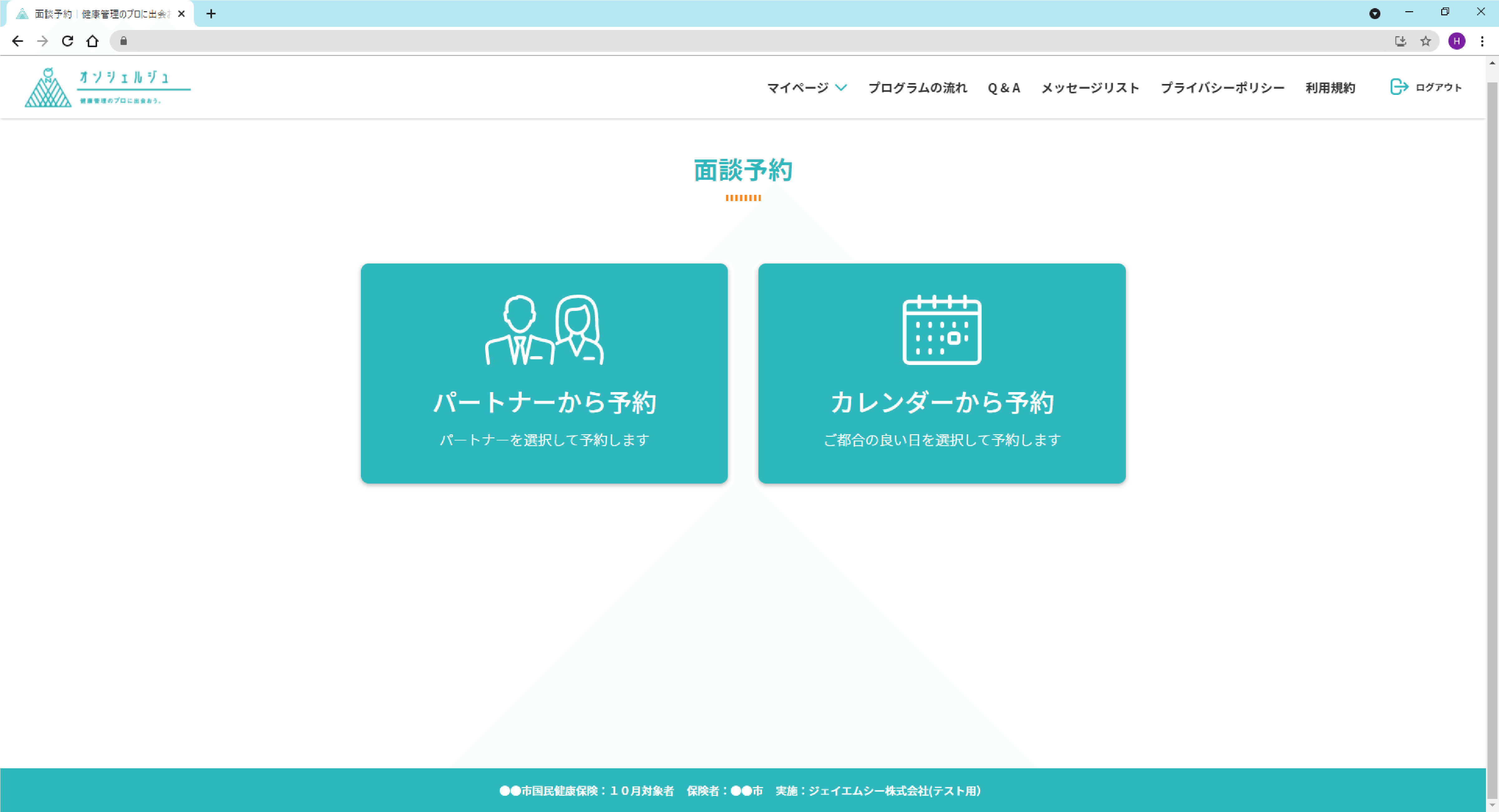Bookmark this page with star icon
1499x812 pixels.
(x=1425, y=41)
